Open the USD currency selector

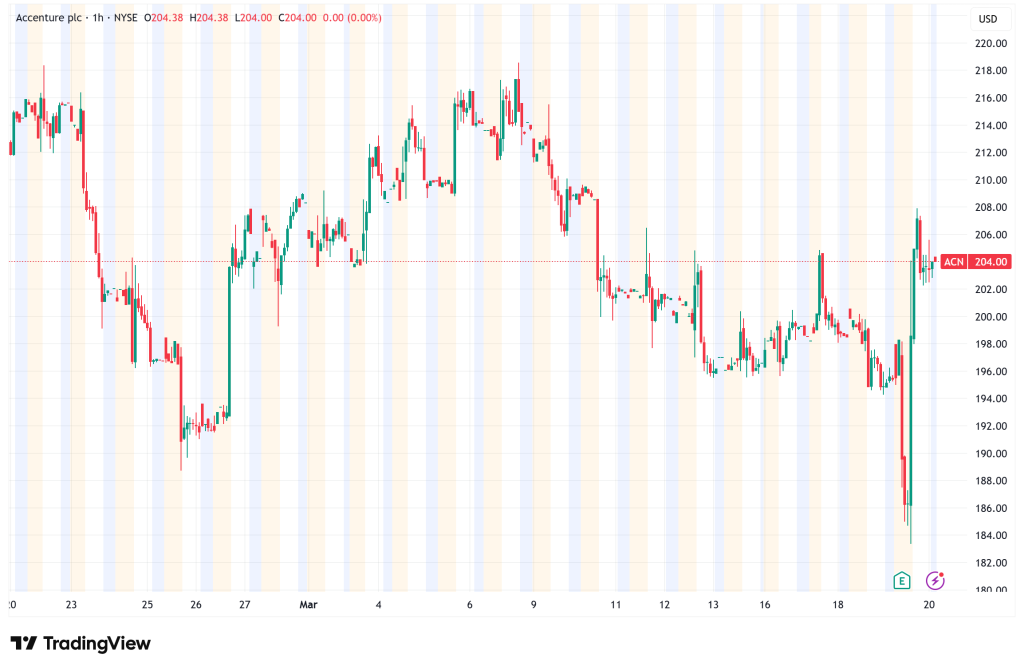[988, 19]
